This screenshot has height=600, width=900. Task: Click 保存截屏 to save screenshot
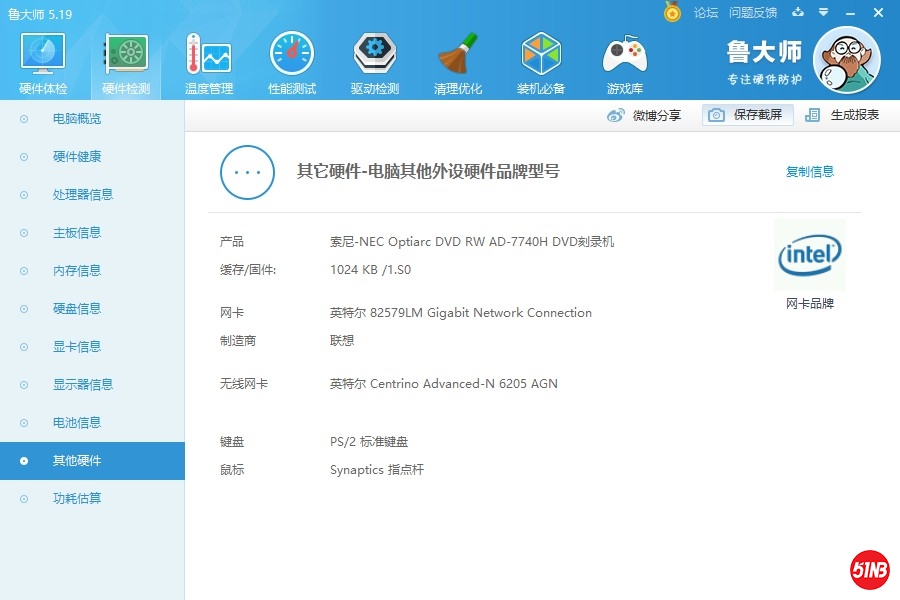pyautogui.click(x=747, y=115)
